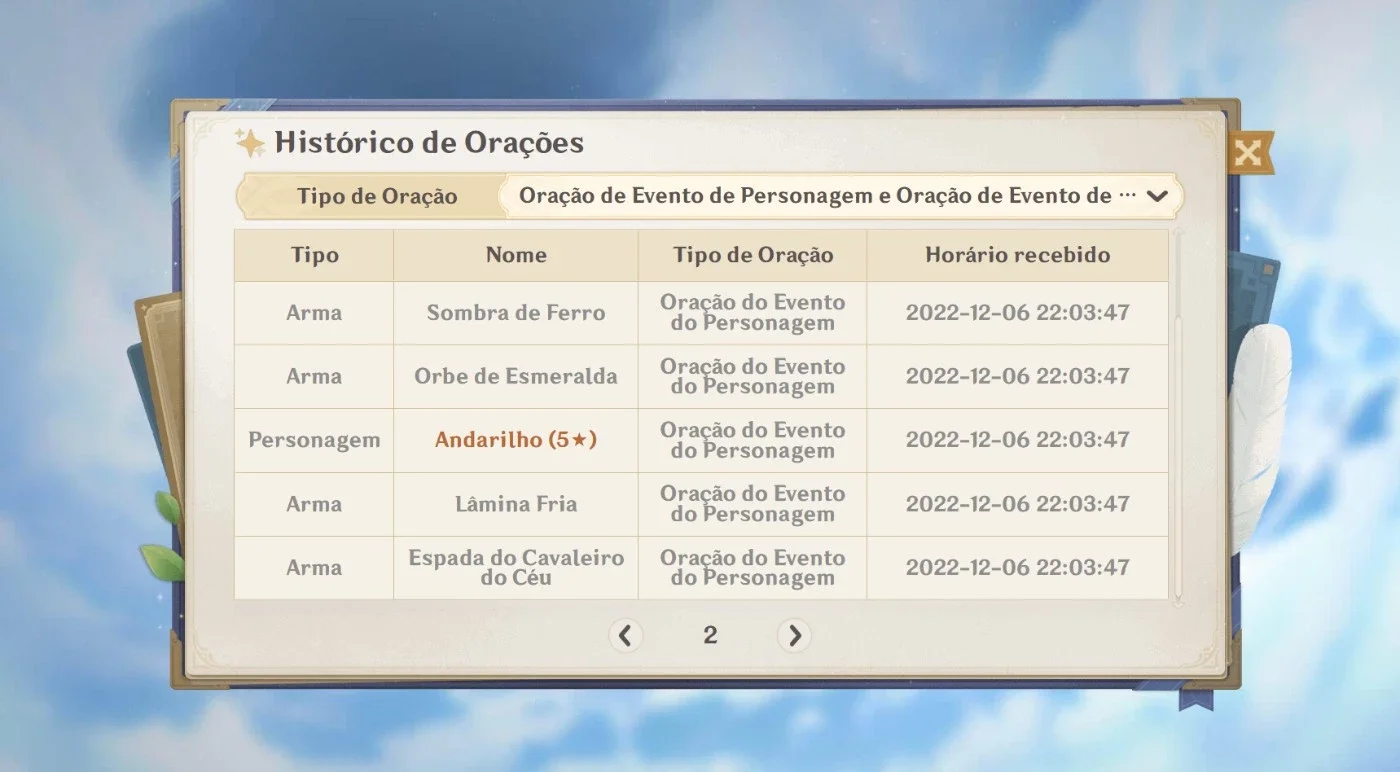Click timestamp in Lâmina Fria row
Image resolution: width=1400 pixels, height=772 pixels.
1017,504
